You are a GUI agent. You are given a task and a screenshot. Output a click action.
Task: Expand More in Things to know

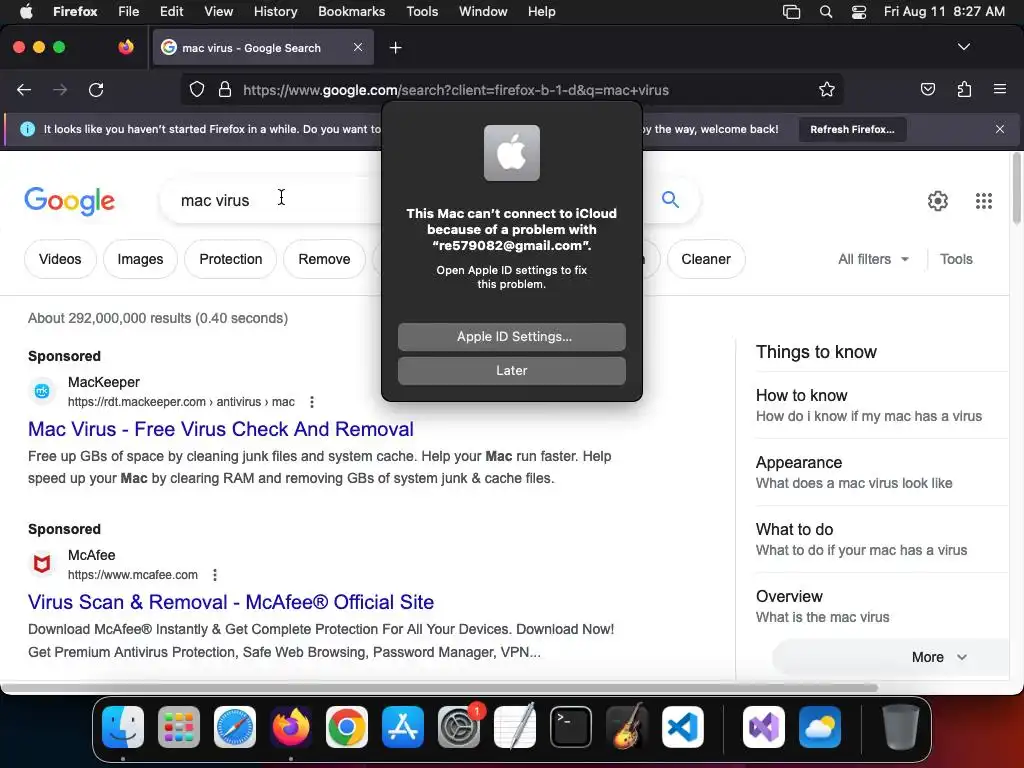click(938, 657)
